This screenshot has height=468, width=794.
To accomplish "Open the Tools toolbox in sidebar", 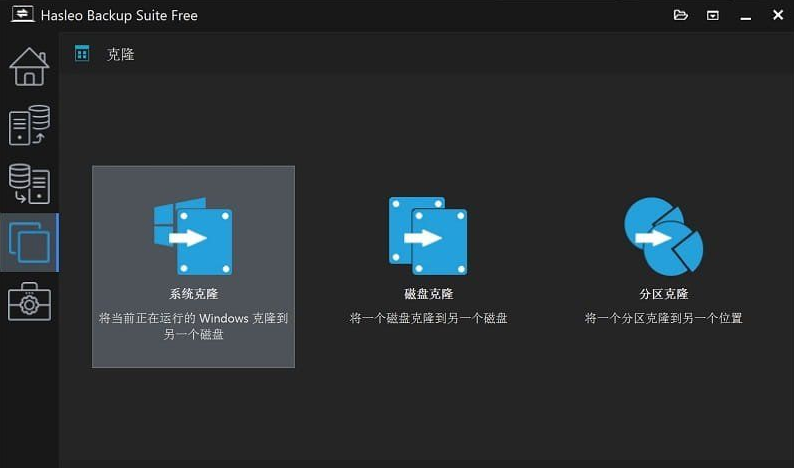I will tap(29, 301).
